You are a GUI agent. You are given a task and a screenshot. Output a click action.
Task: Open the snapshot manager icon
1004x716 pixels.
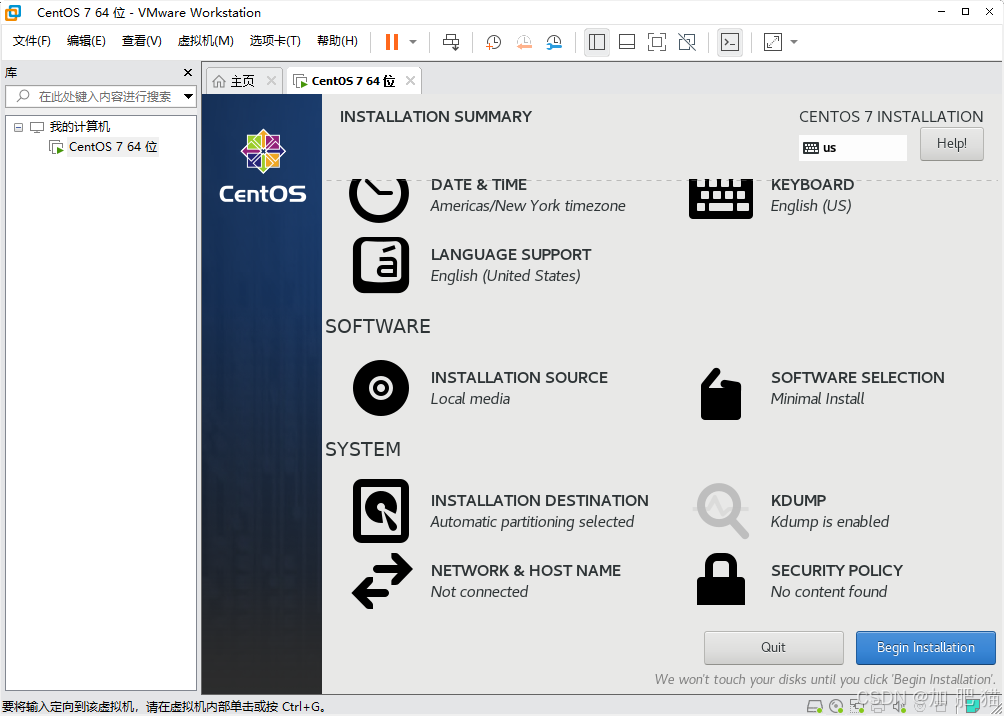[x=554, y=42]
